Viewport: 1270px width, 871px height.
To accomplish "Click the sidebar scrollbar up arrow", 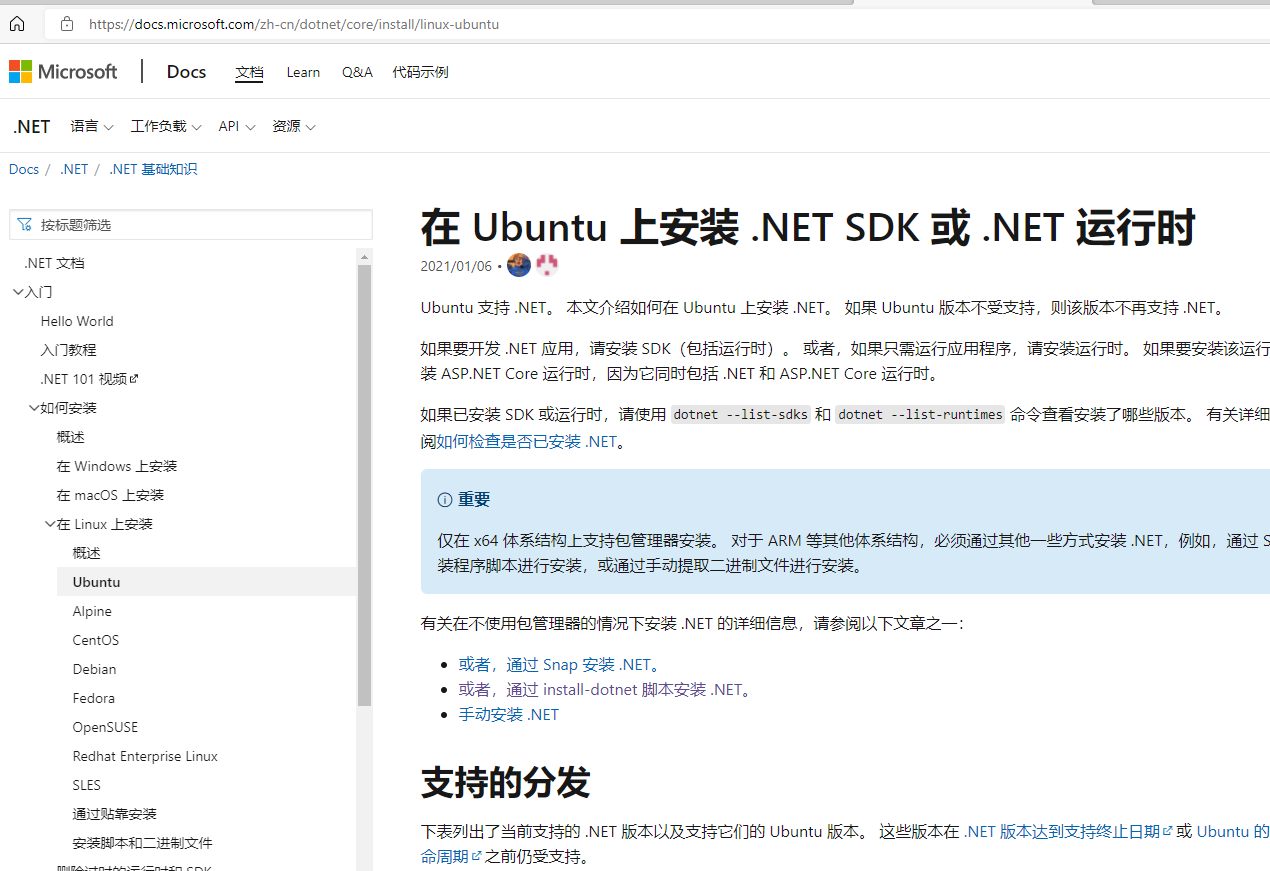I will 364,257.
